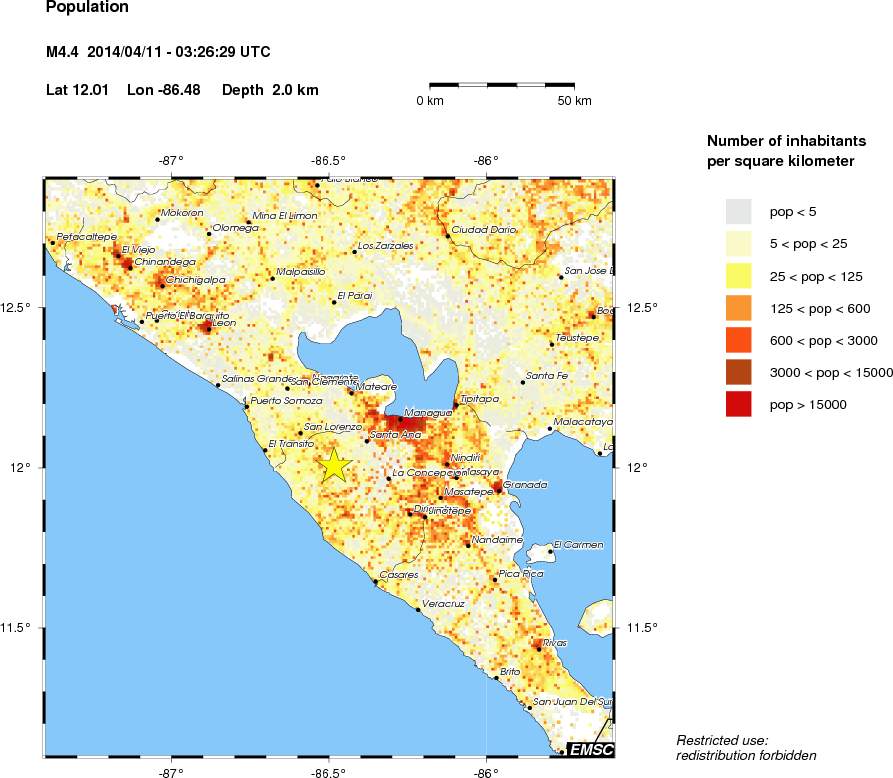Click the Rivas city marker

539,649
